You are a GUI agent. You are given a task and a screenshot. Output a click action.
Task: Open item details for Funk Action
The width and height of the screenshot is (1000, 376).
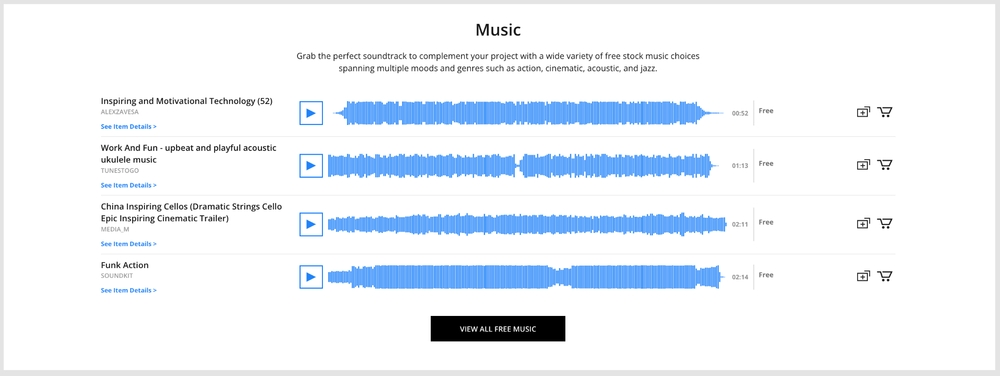129,291
